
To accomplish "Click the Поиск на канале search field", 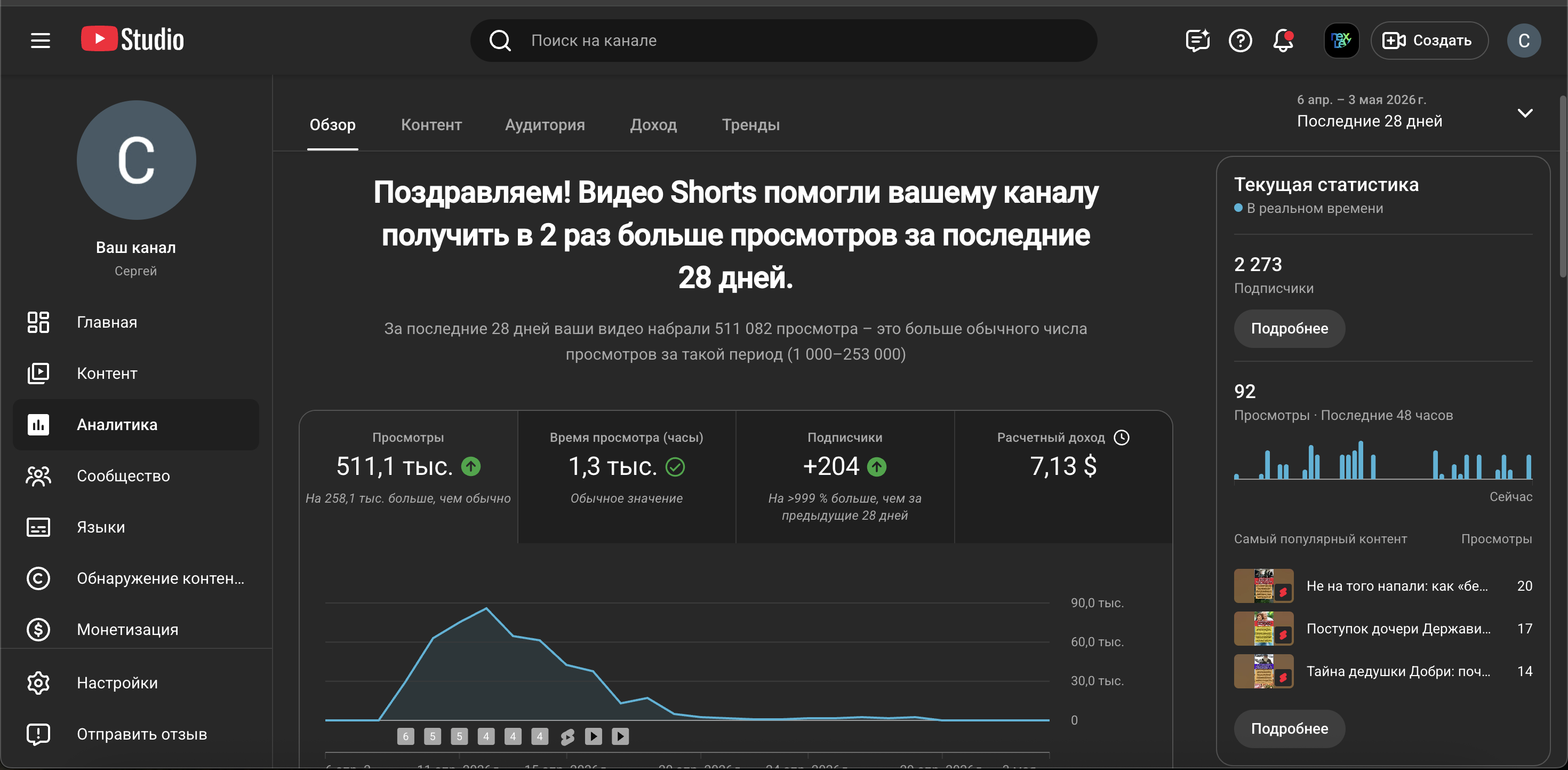I will point(783,41).
